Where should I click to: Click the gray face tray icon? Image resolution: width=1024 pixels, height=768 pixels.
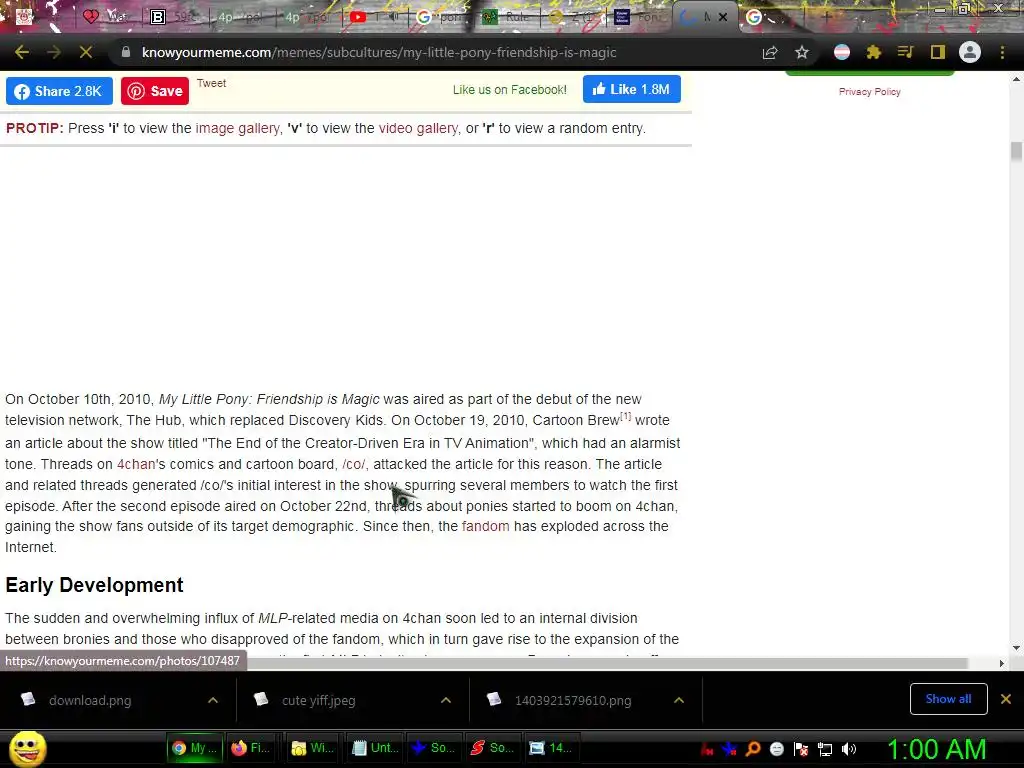776,749
